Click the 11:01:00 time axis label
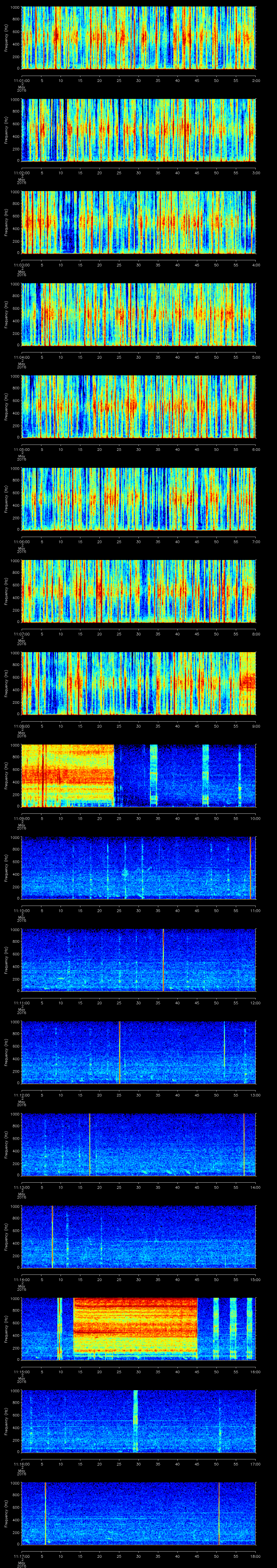The height and width of the screenshot is (1568, 277). click(21, 80)
